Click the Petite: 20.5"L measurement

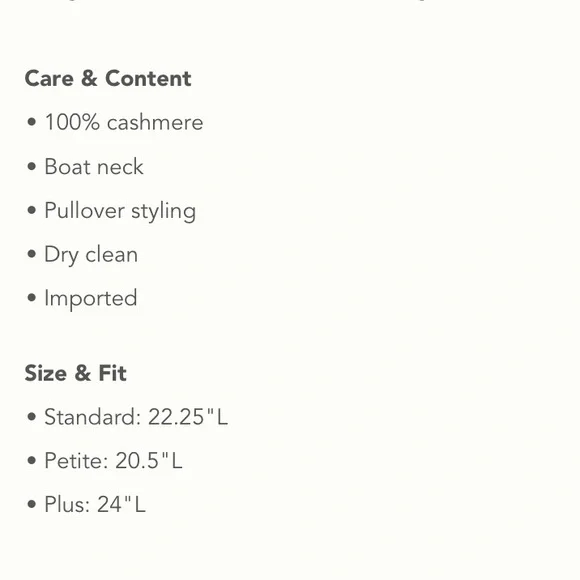(113, 461)
